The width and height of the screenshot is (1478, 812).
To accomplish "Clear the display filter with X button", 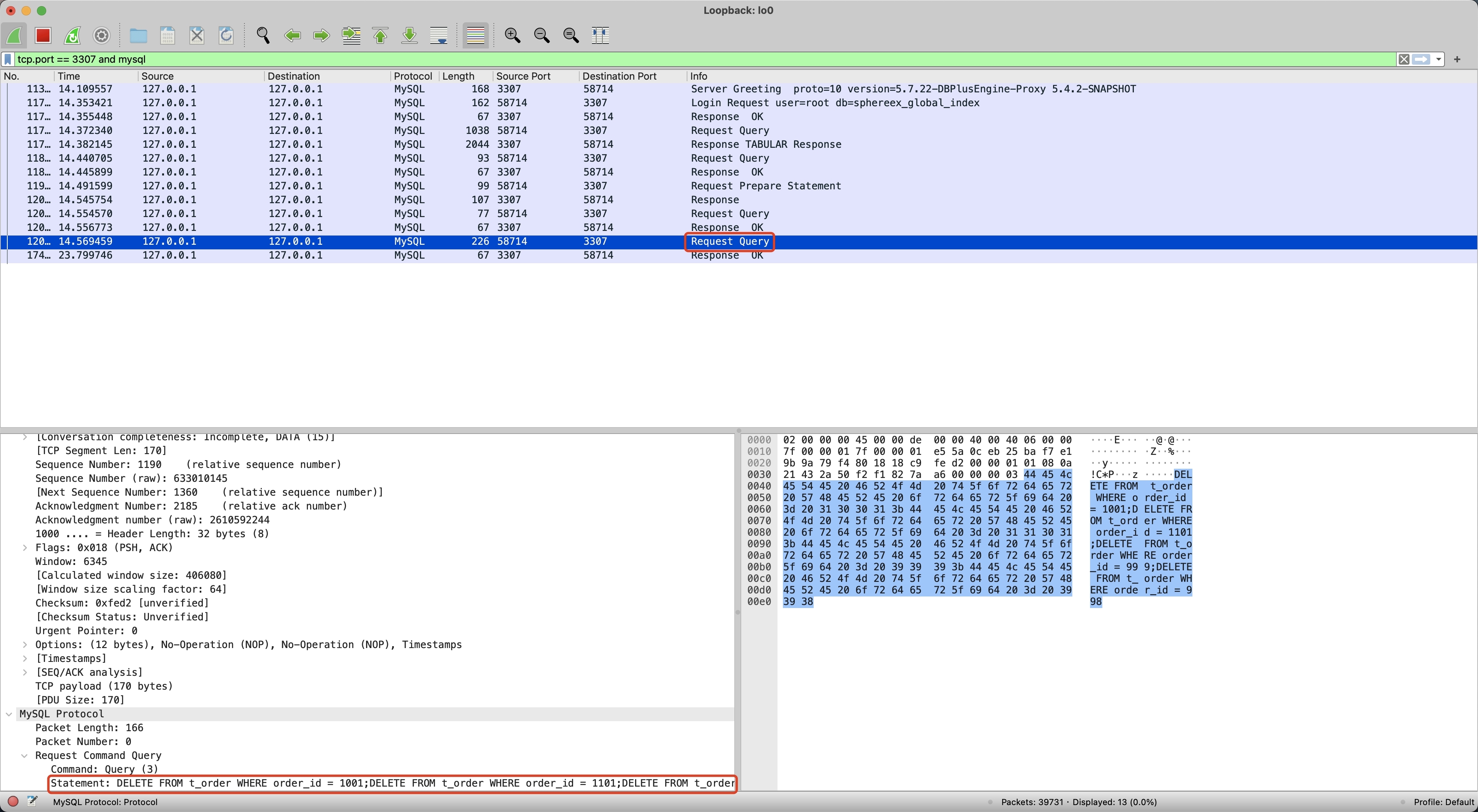I will [1403, 59].
